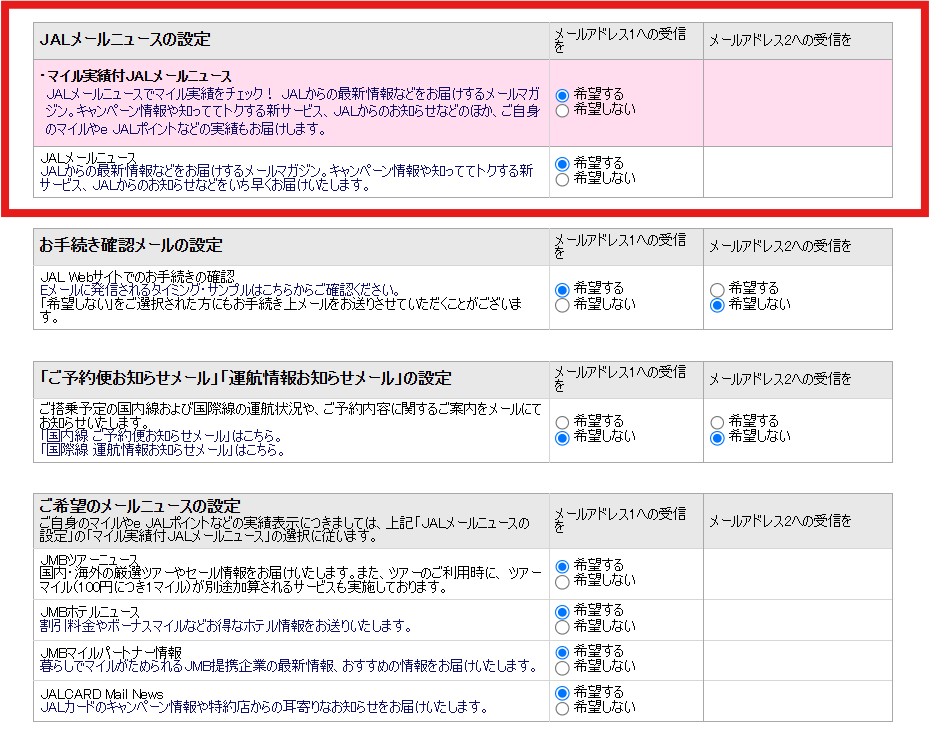This screenshot has height=738, width=947.
Task: Opt out of JMBホテルニュース with 希望しない
Action: coord(562,627)
